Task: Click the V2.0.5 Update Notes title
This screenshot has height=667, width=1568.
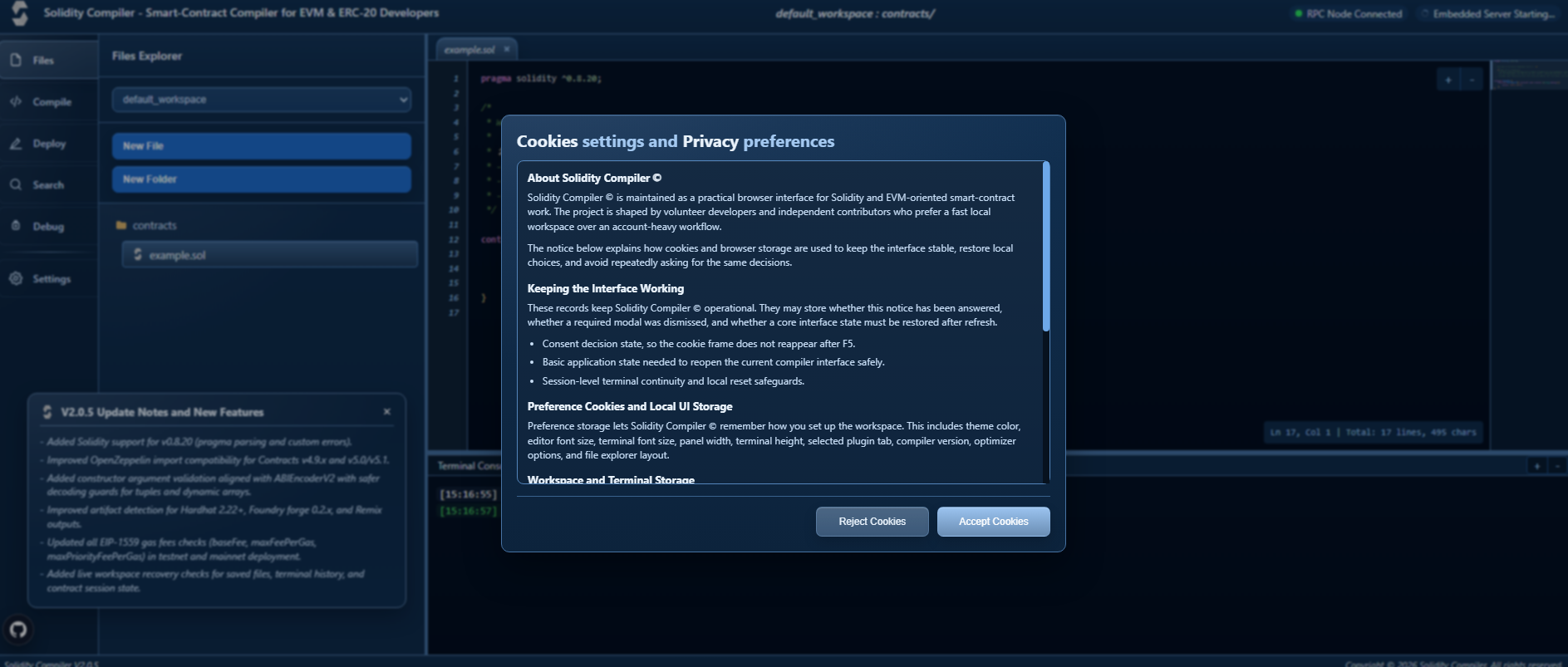Action: click(x=162, y=412)
